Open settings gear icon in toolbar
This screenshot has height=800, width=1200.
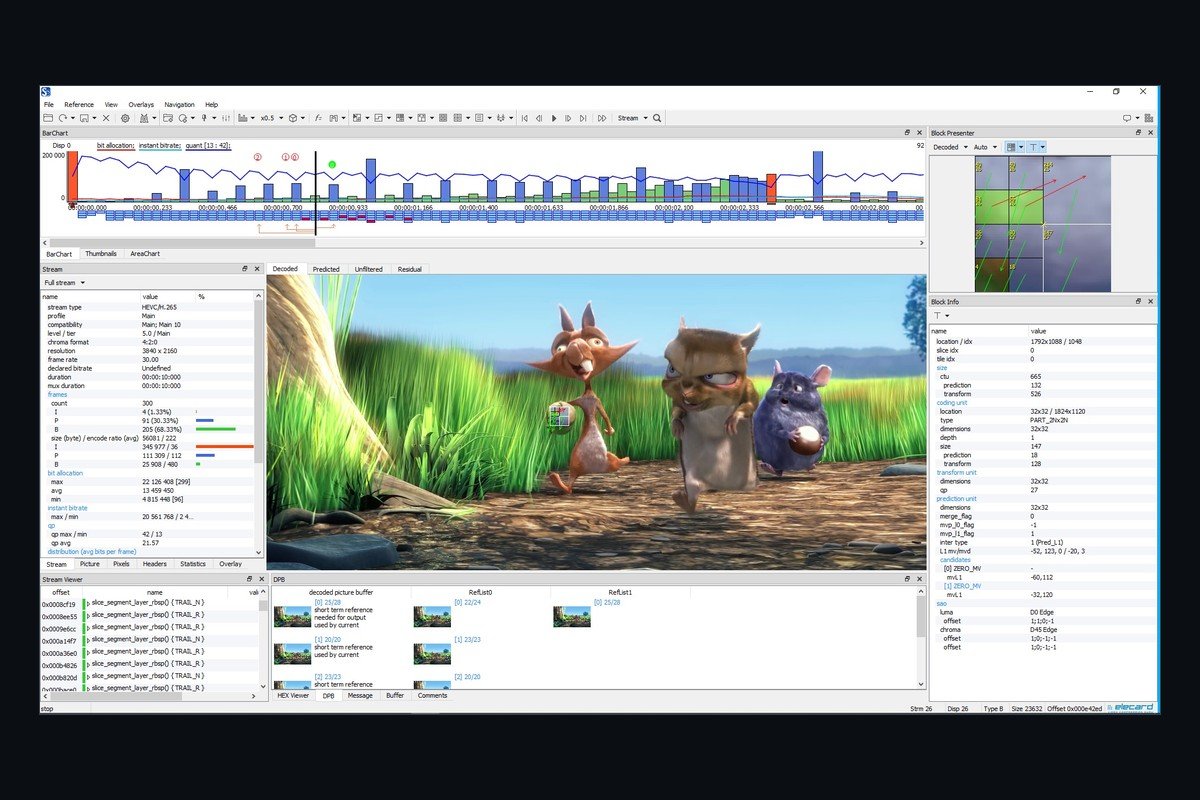coord(125,118)
